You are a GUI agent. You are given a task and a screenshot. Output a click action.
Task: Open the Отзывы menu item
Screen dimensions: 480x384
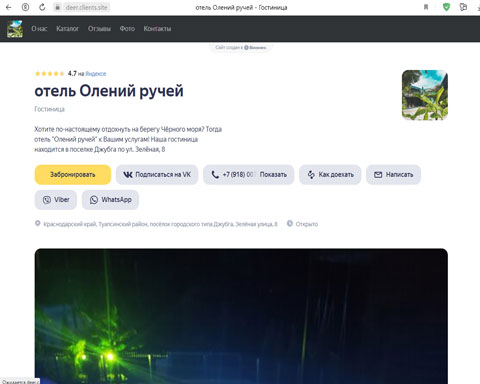point(99,29)
